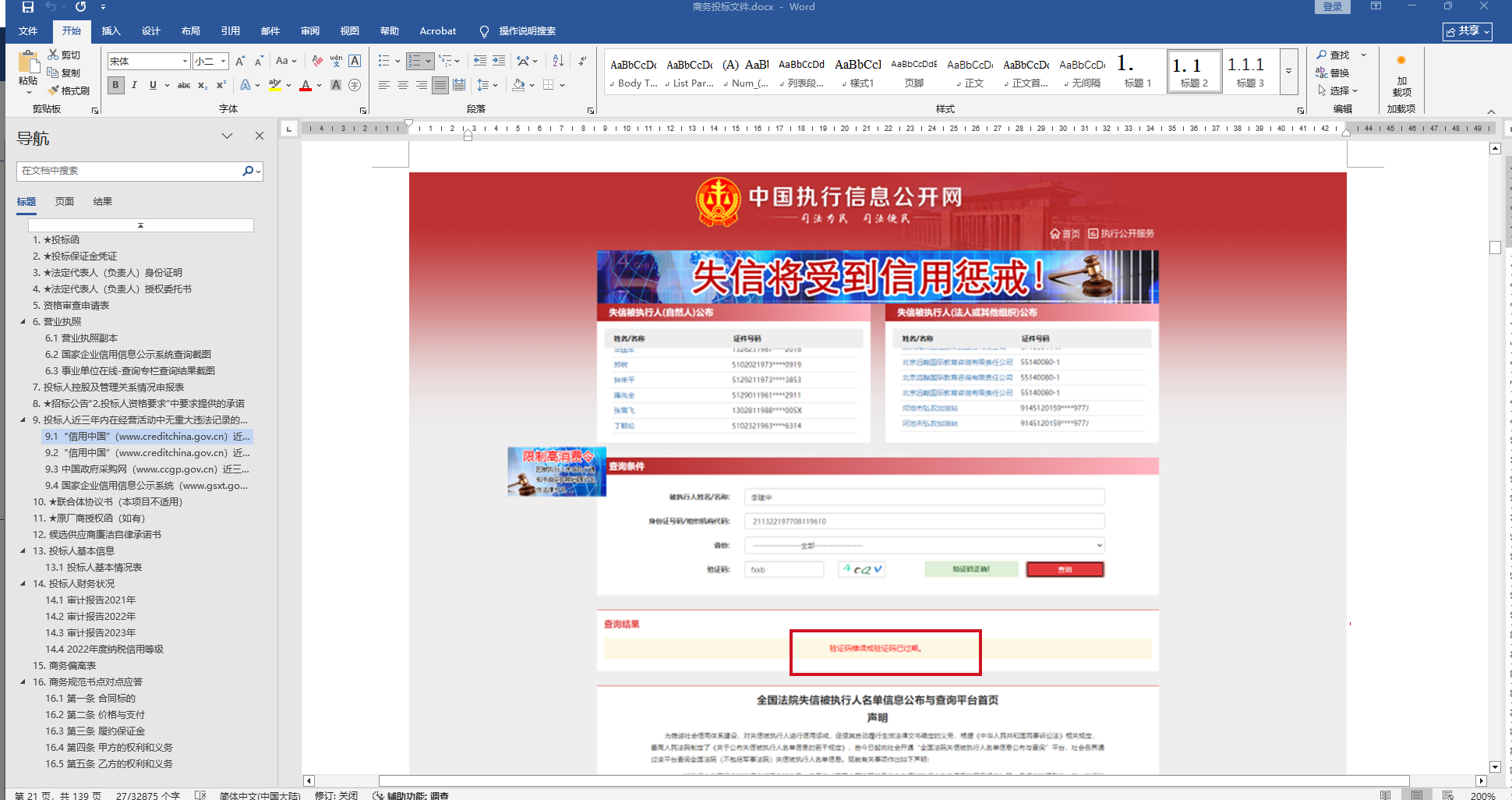Switch to the 插入 (Insert) ribbon tab
The image size is (1512, 800).
tap(111, 31)
